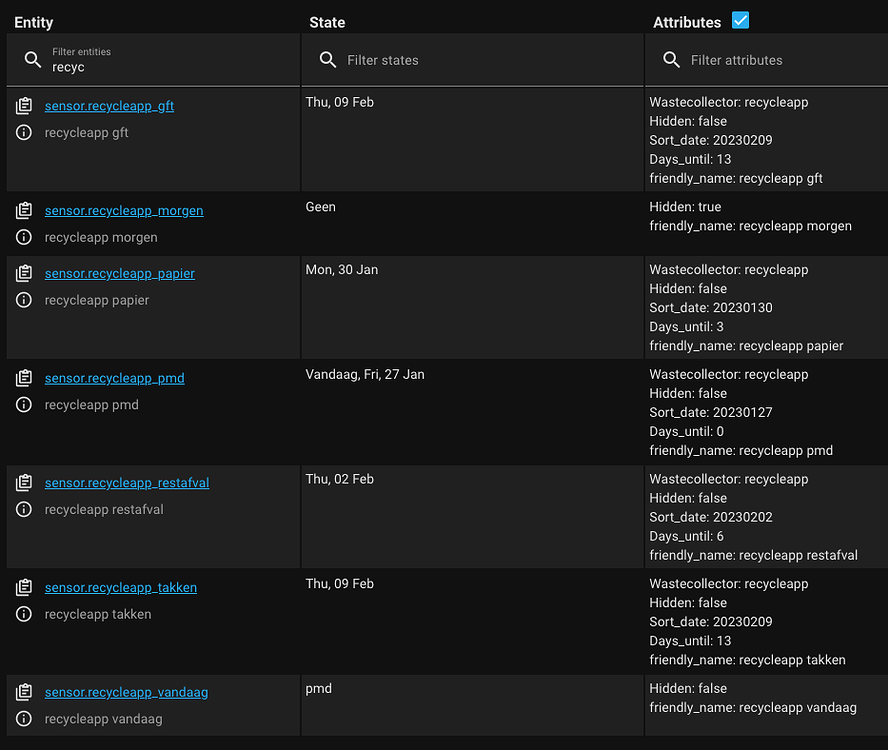Click the magnifier icon in Filter states
The image size is (888, 750).
[328, 60]
